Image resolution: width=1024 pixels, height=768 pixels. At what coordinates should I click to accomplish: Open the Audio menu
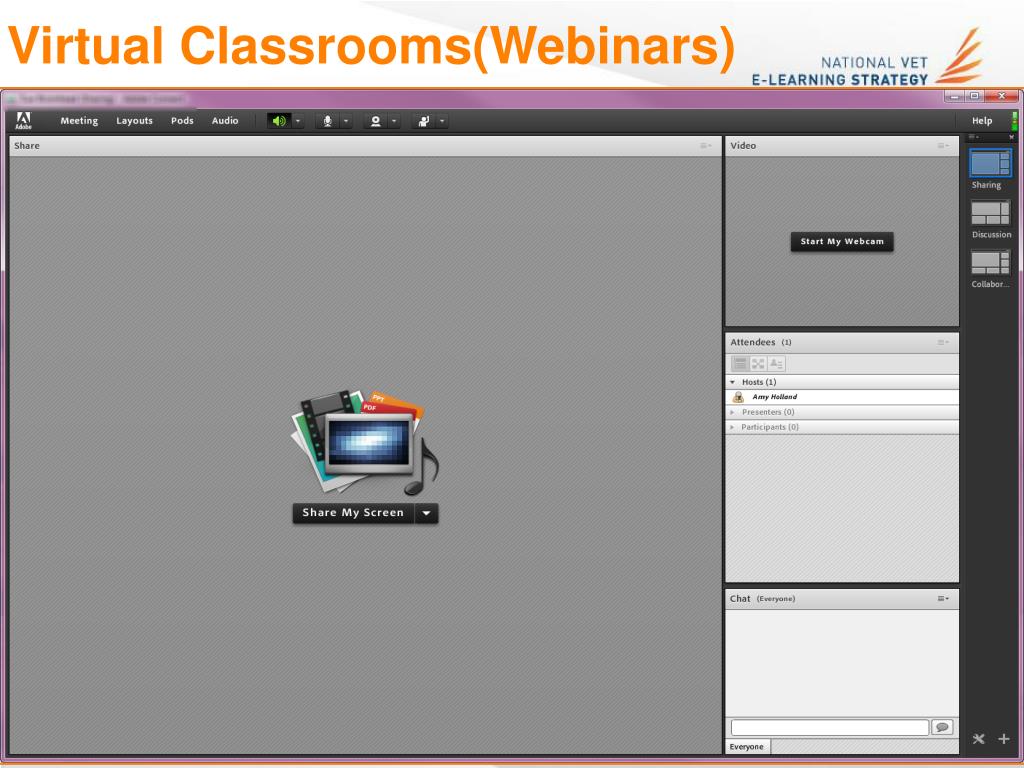(x=225, y=121)
